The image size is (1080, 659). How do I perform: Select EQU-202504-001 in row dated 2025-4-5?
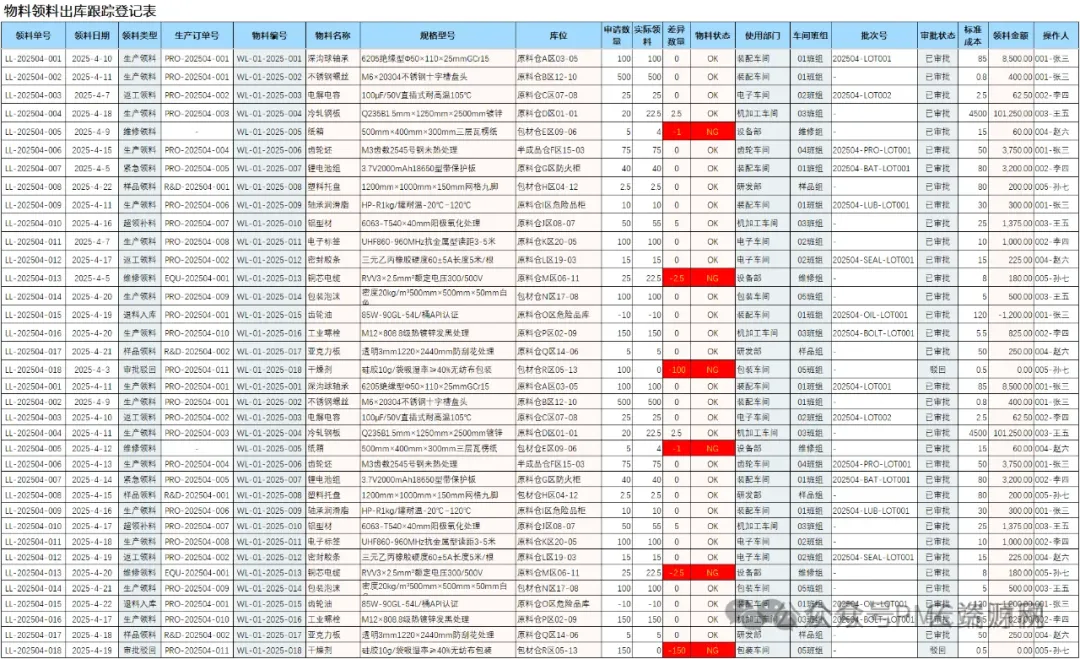point(197,278)
